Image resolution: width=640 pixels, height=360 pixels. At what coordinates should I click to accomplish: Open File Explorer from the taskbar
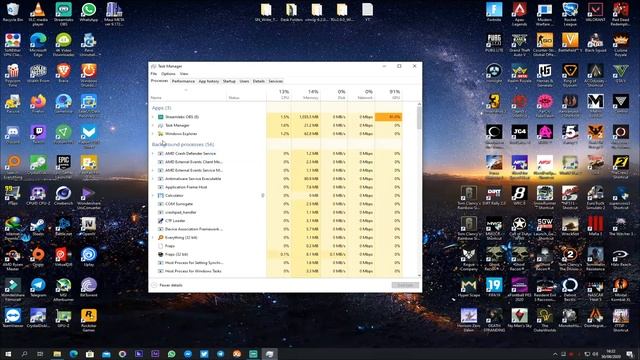pos(57,354)
